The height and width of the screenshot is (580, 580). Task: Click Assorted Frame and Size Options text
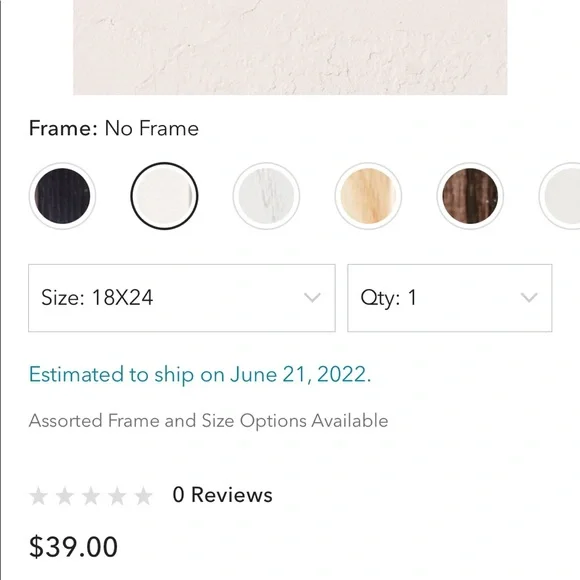[x=209, y=421]
